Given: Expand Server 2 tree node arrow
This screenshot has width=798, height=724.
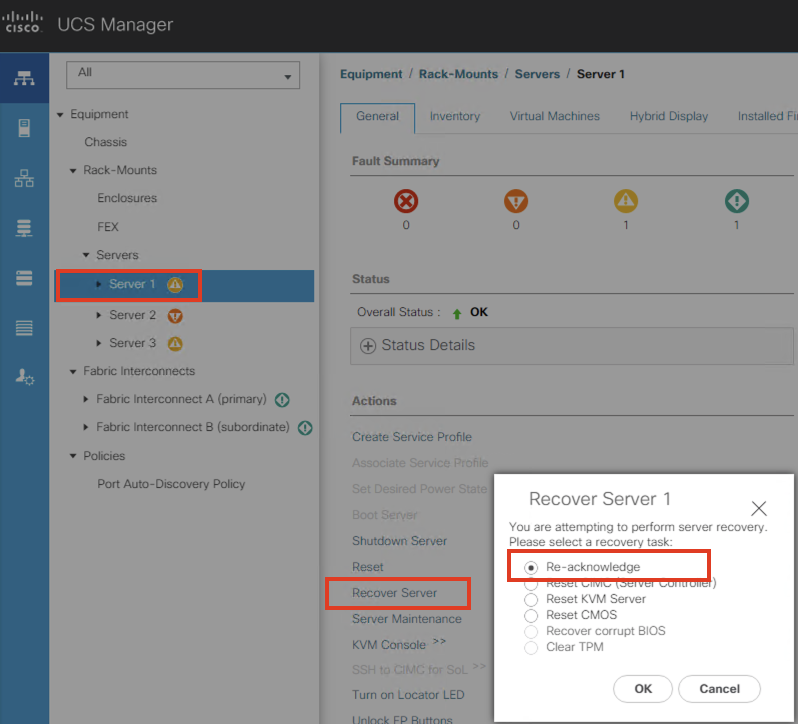Looking at the screenshot, I should tap(99, 315).
